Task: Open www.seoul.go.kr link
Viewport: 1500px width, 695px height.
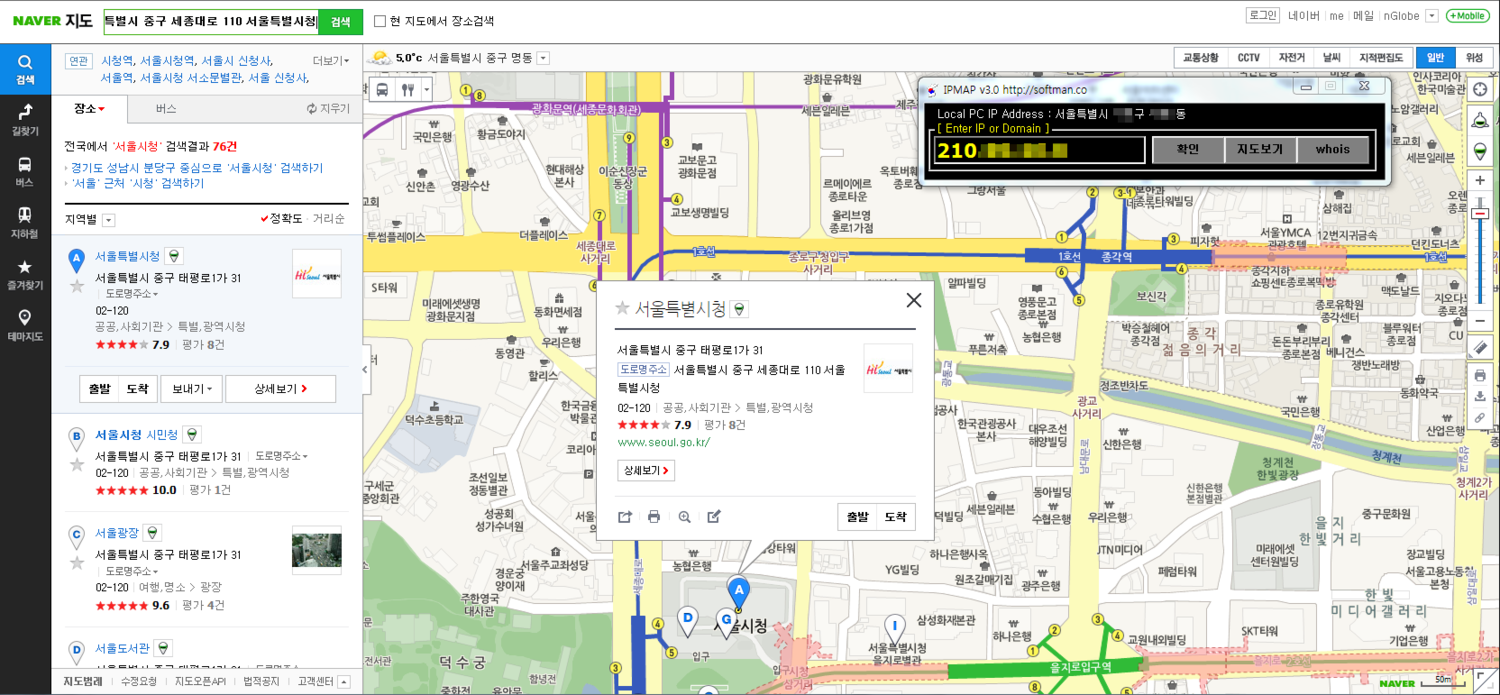Action: (664, 442)
